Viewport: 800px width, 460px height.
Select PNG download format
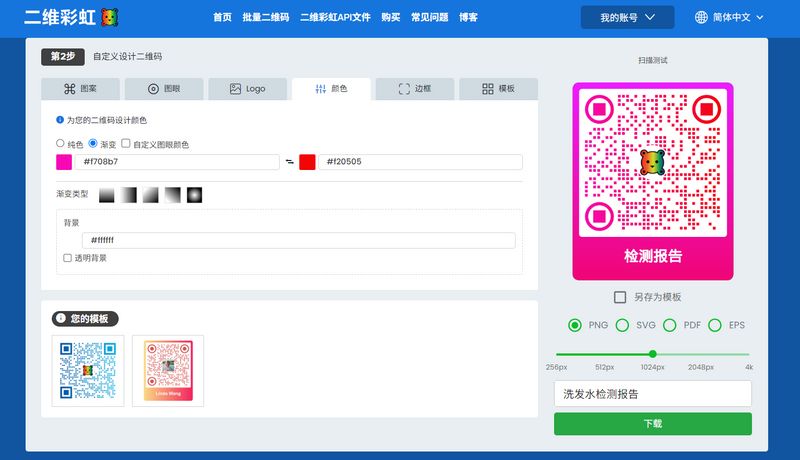[x=574, y=325]
